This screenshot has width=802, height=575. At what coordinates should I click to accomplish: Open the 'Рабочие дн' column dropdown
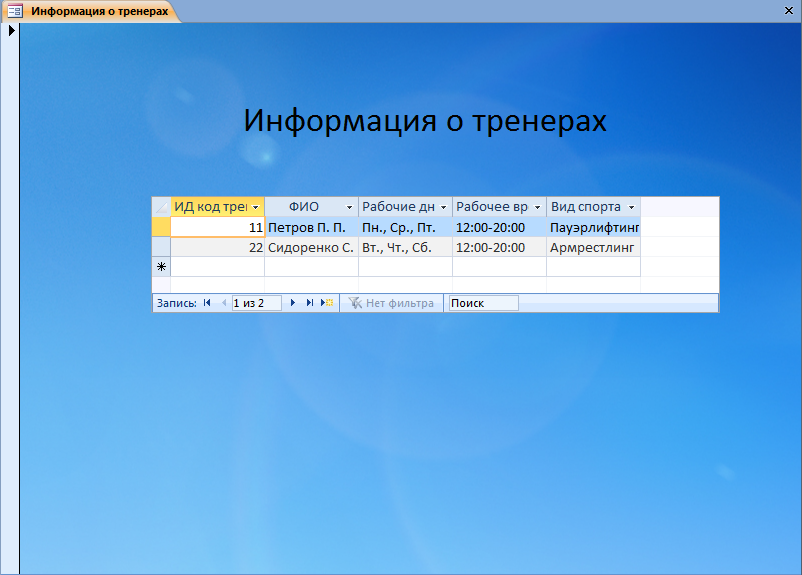[443, 207]
